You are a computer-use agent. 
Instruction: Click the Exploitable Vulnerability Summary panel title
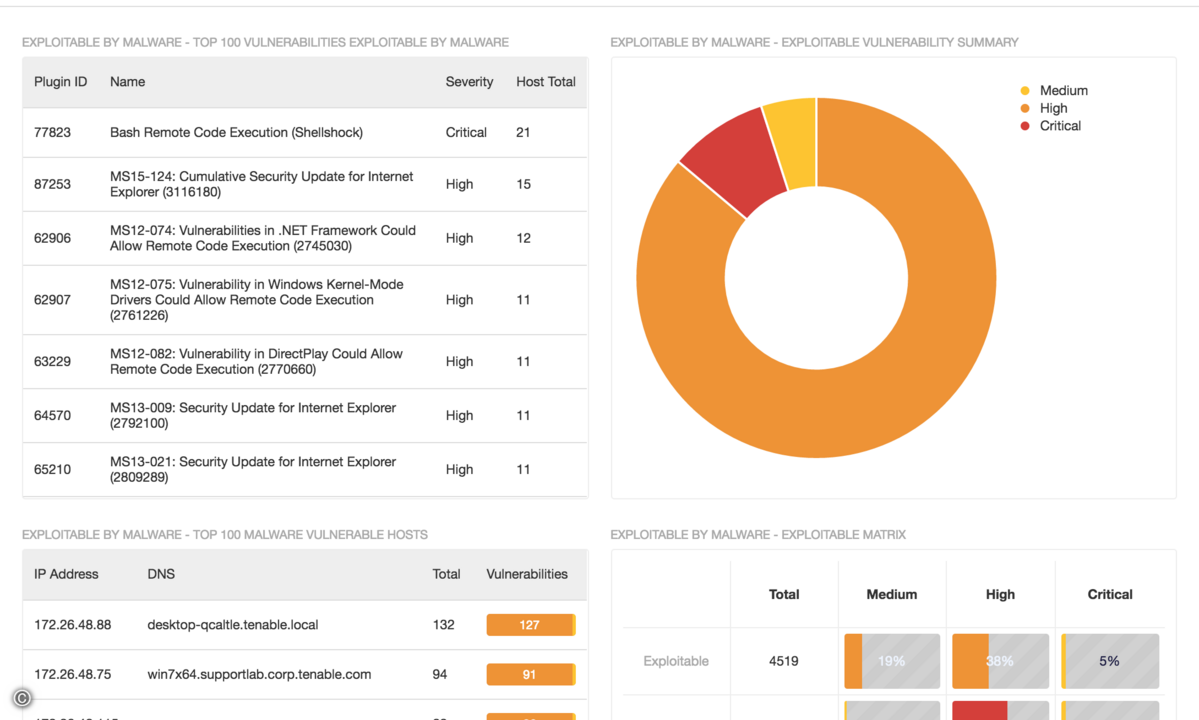[814, 42]
